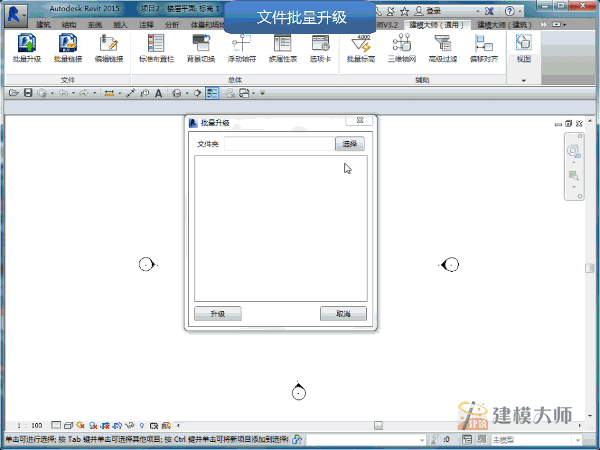
Task: Click the 文件夹 path input field
Action: (280, 144)
